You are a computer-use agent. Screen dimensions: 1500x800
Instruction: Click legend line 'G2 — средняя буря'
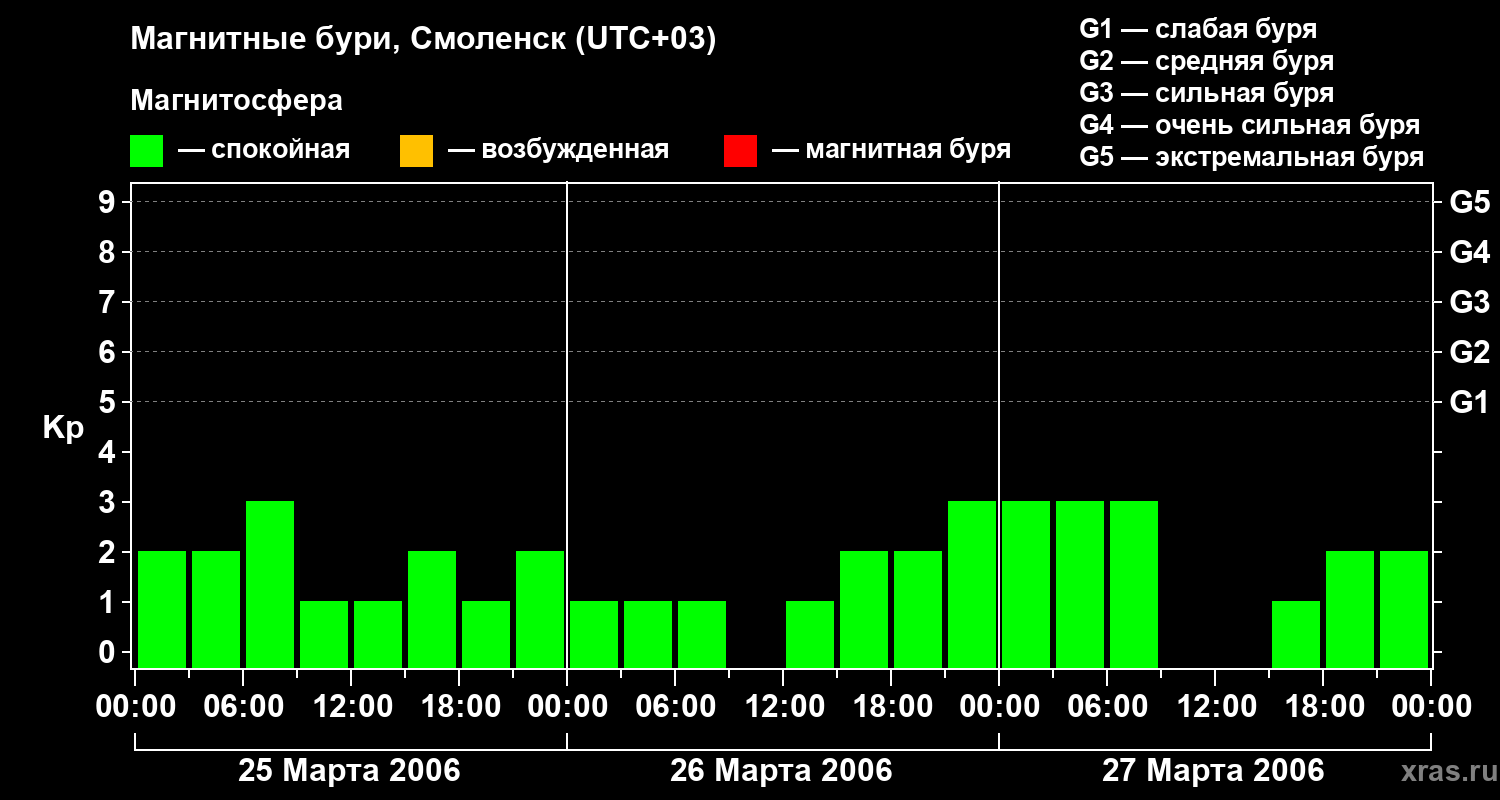click(x=1207, y=61)
